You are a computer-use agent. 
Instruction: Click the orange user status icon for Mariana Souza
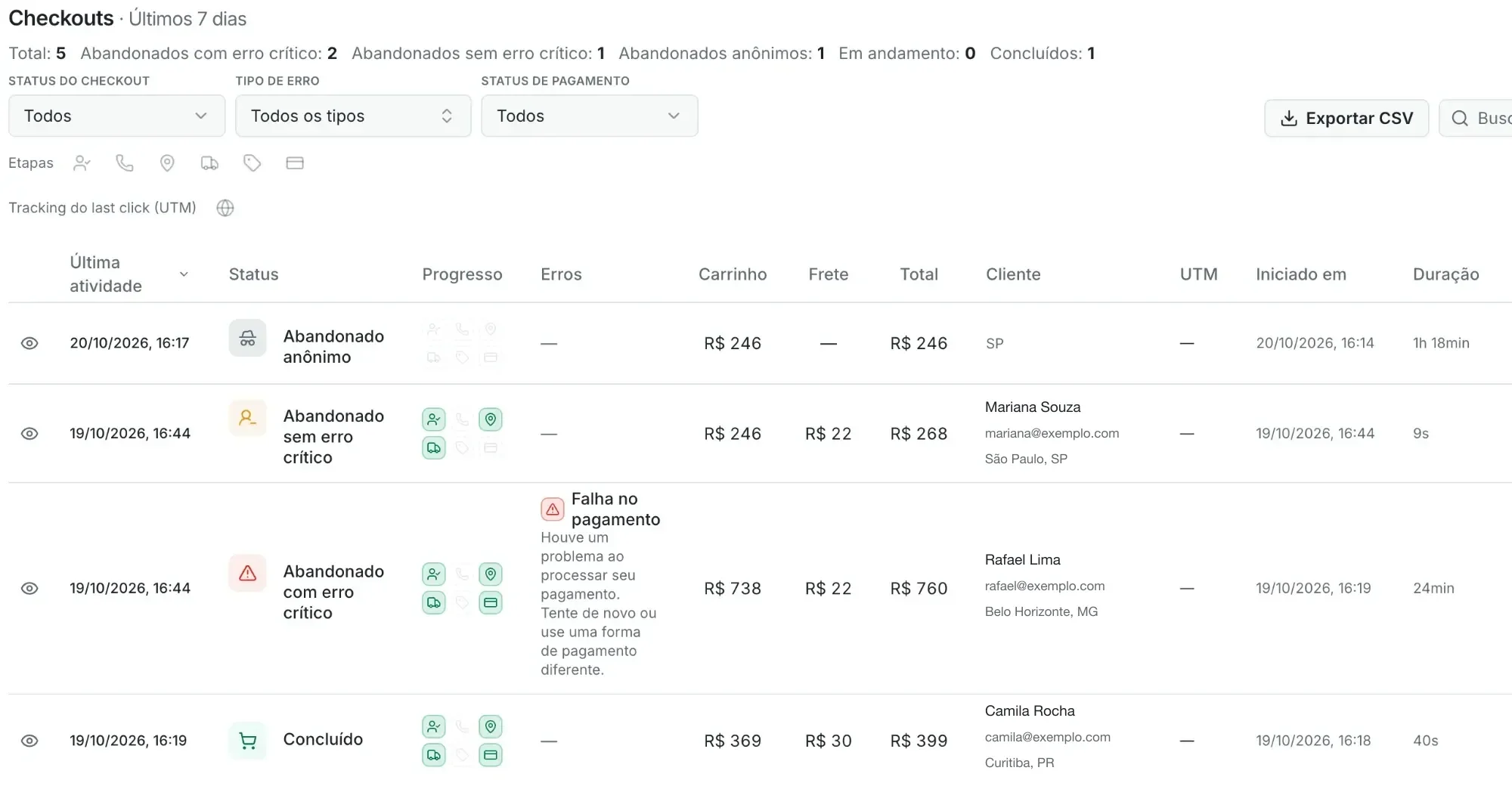(248, 418)
